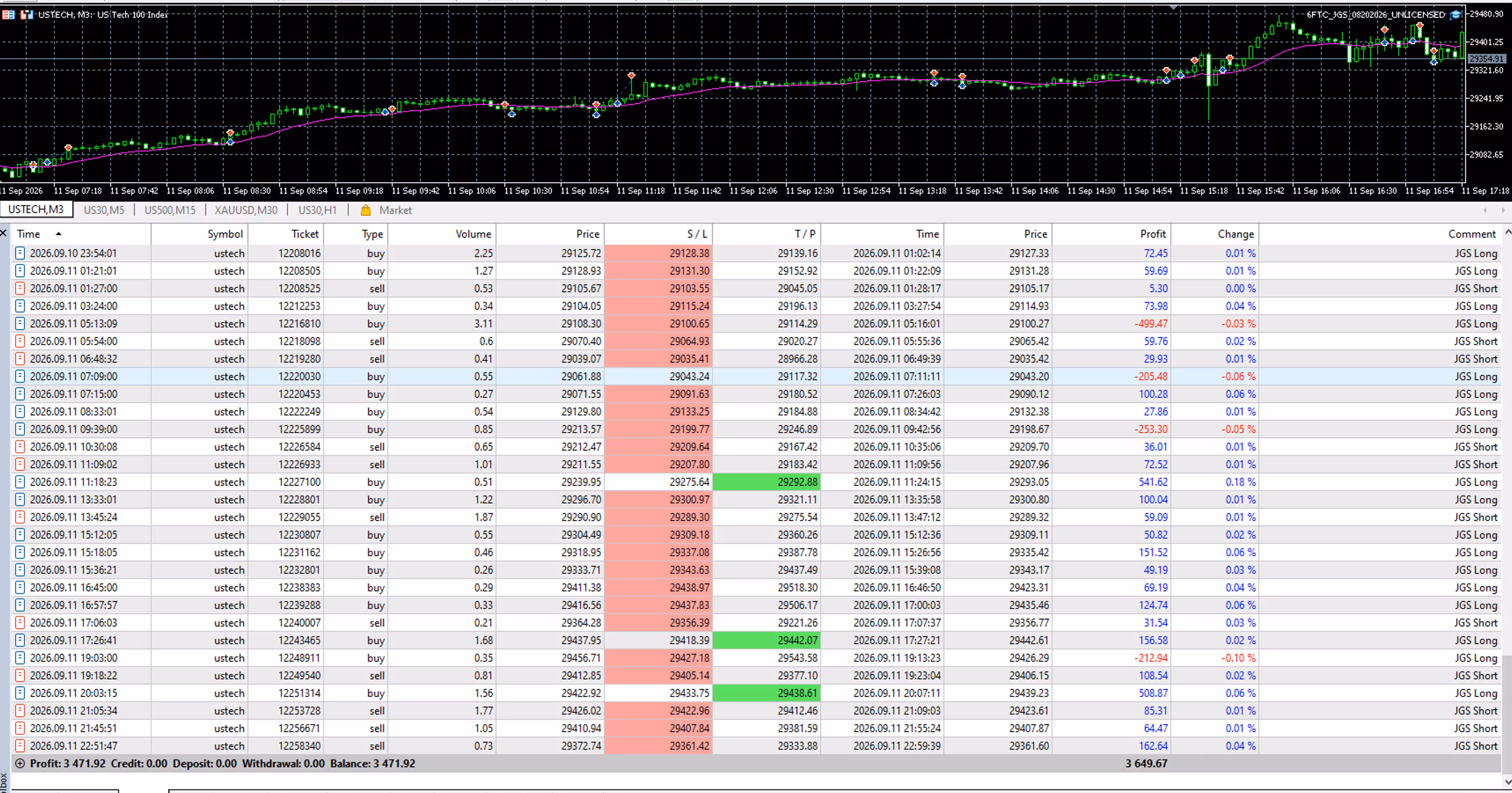Select the 541.62 profit cell
1512x793 pixels.
1111,482
